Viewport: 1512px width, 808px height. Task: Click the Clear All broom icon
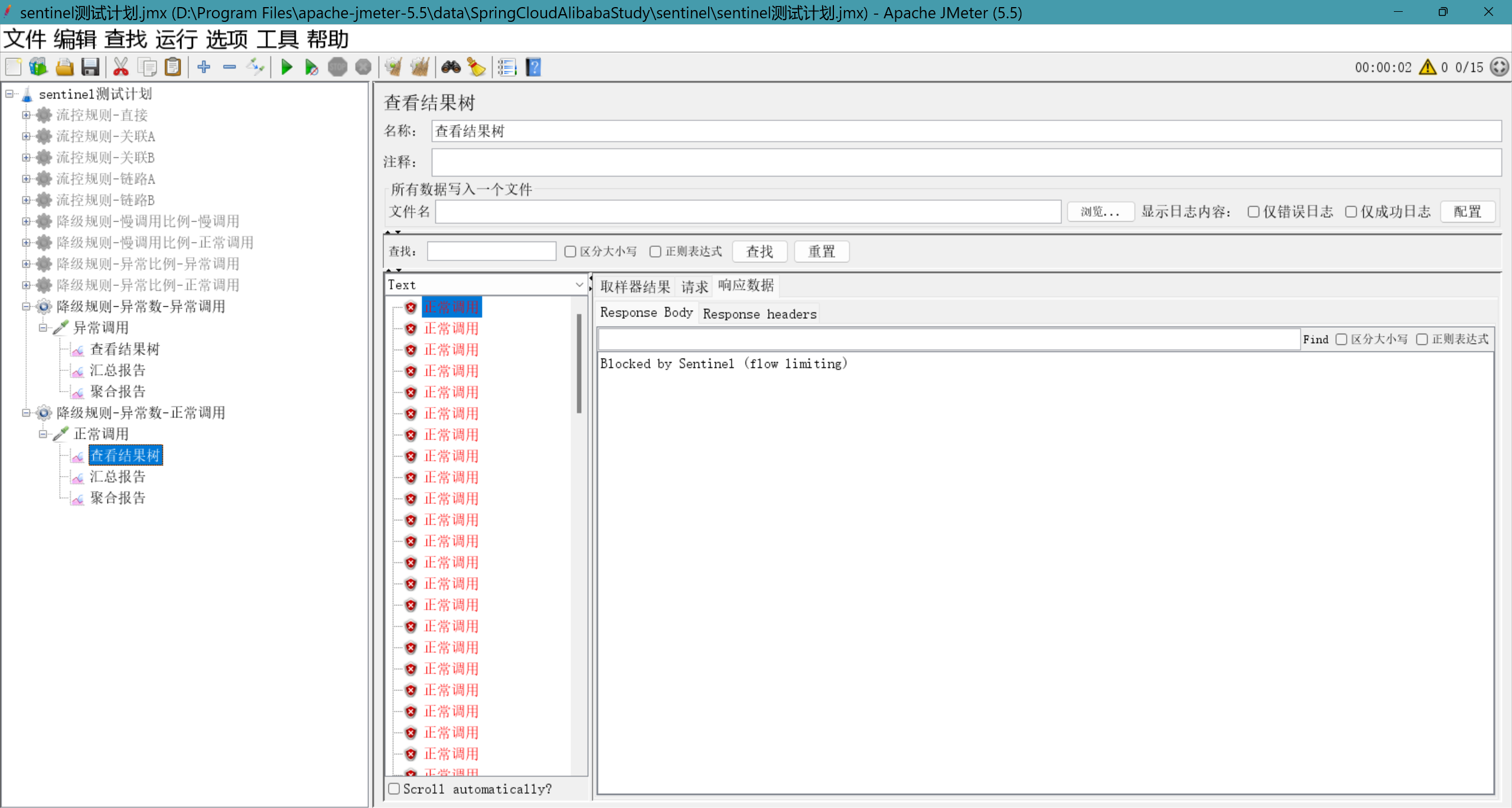coord(420,67)
